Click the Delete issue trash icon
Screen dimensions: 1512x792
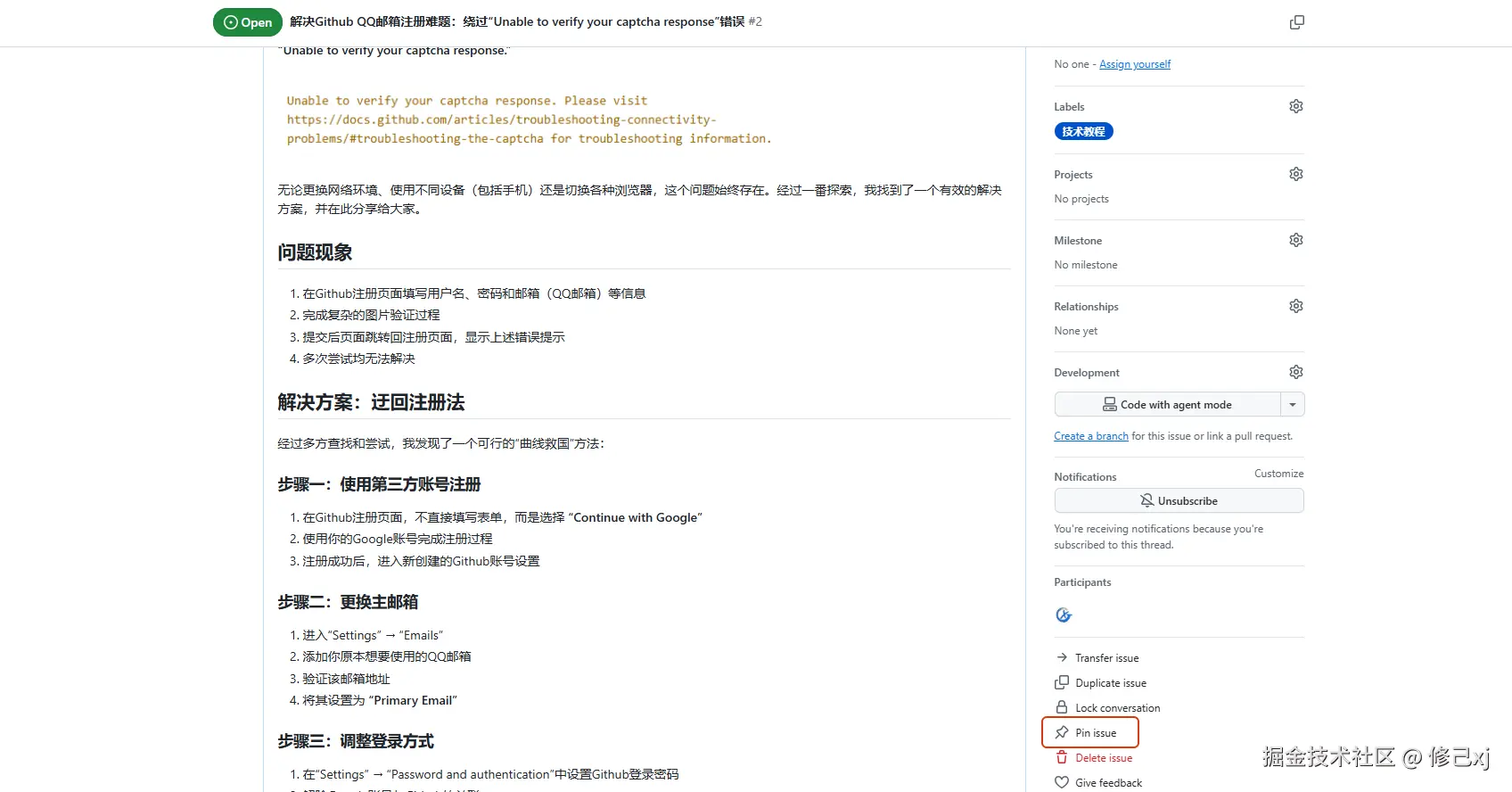tap(1062, 757)
